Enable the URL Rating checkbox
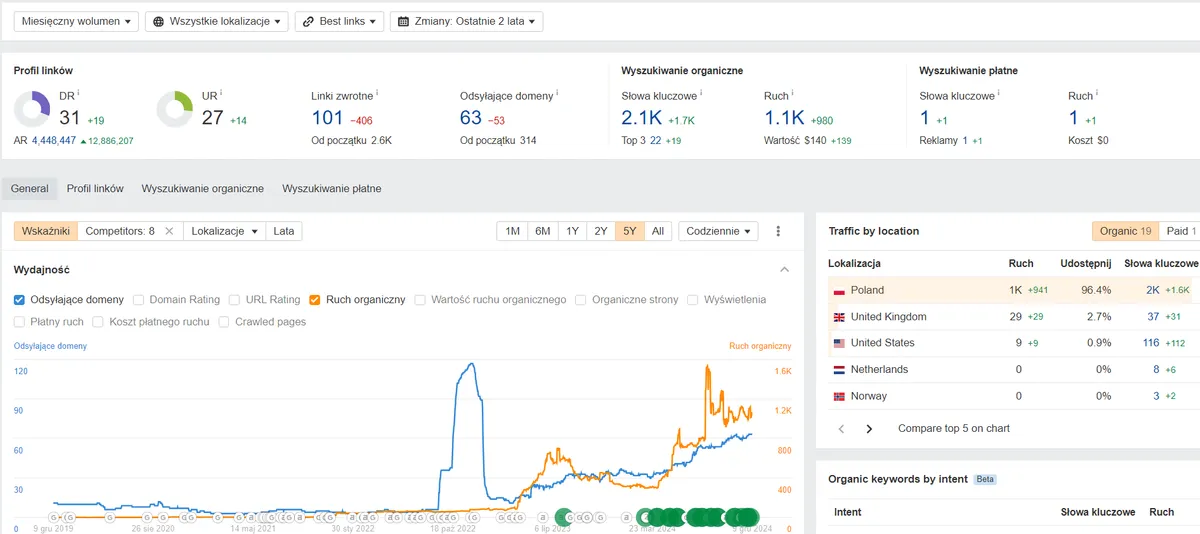1200x534 pixels. pyautogui.click(x=234, y=299)
